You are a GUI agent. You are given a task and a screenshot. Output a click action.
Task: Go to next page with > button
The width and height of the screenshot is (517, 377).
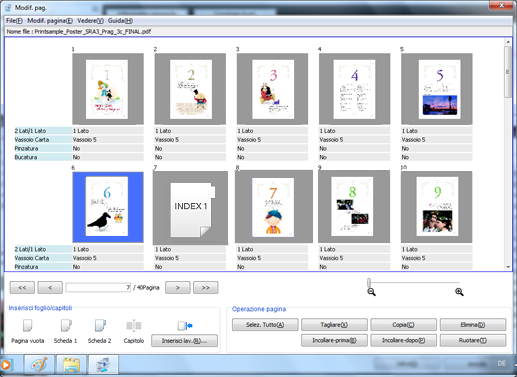pos(178,287)
